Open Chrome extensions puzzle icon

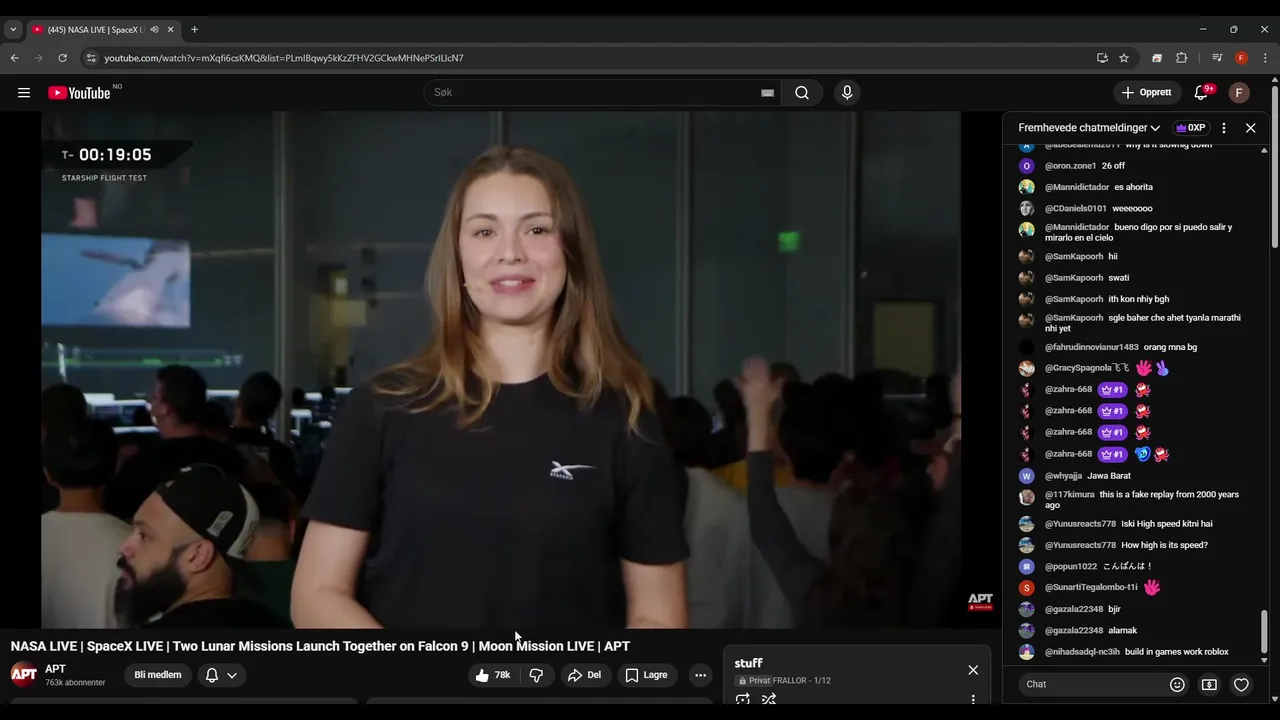(x=1181, y=58)
